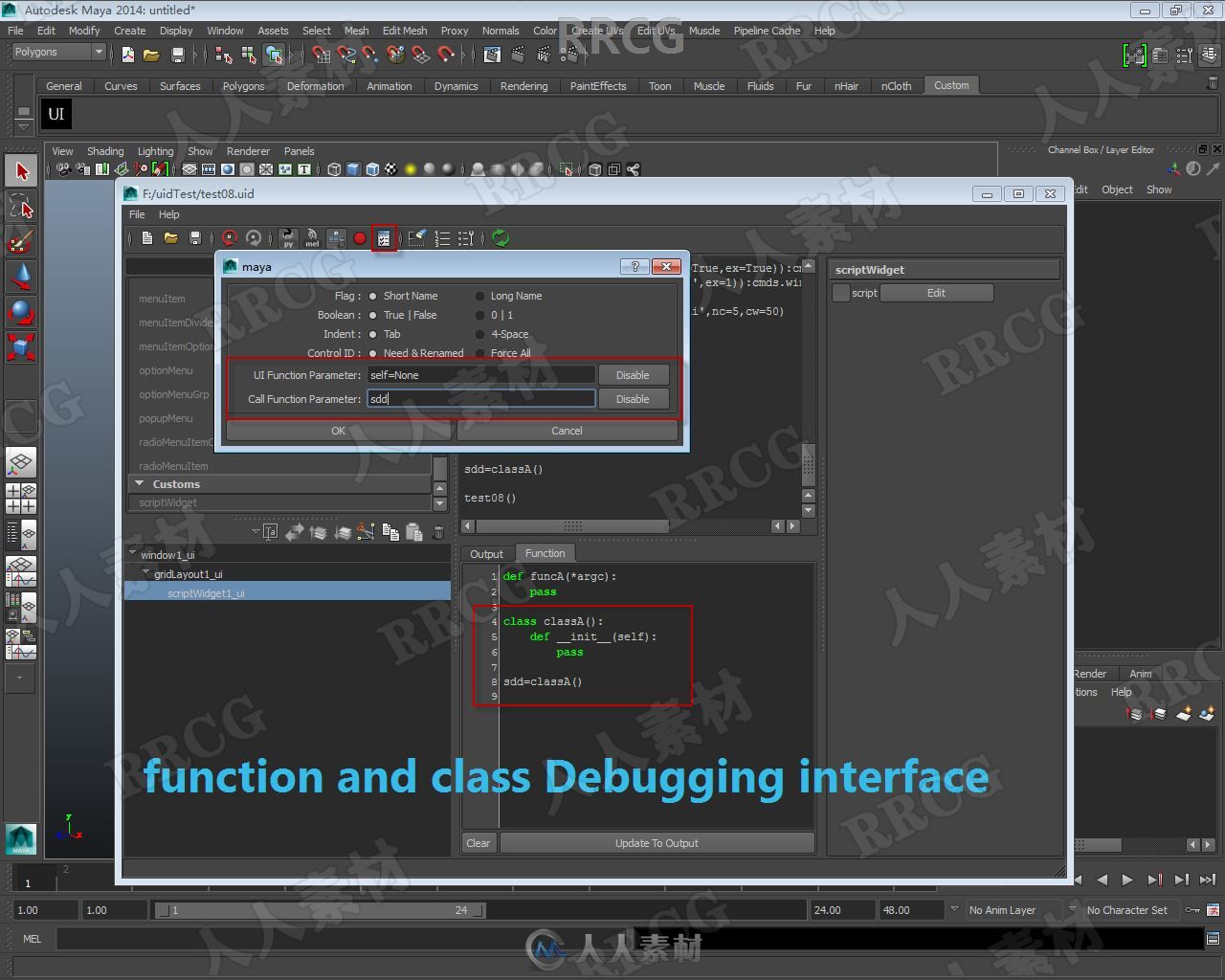Viewport: 1225px width, 980px height.
Task: Click the green refresh arrows icon
Action: [x=501, y=238]
